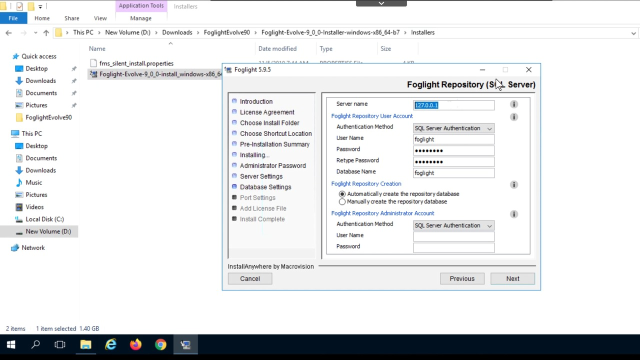The image size is (640, 360).
Task: Go up one folder level
Action: [46, 33]
